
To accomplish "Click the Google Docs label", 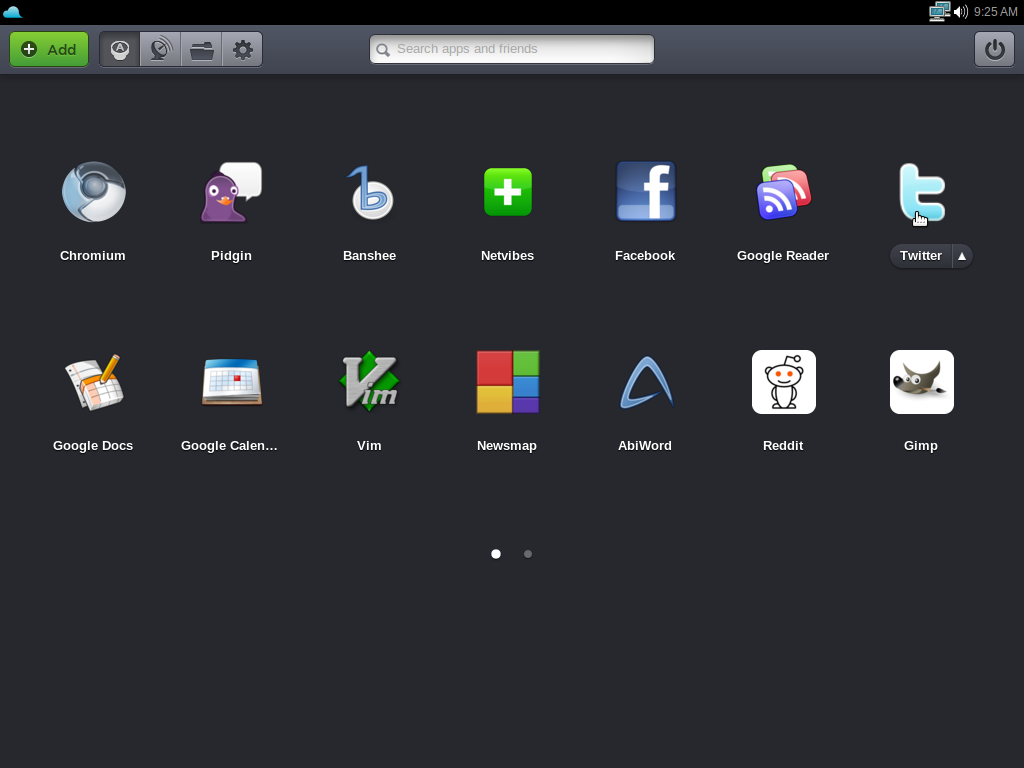I will [93, 446].
